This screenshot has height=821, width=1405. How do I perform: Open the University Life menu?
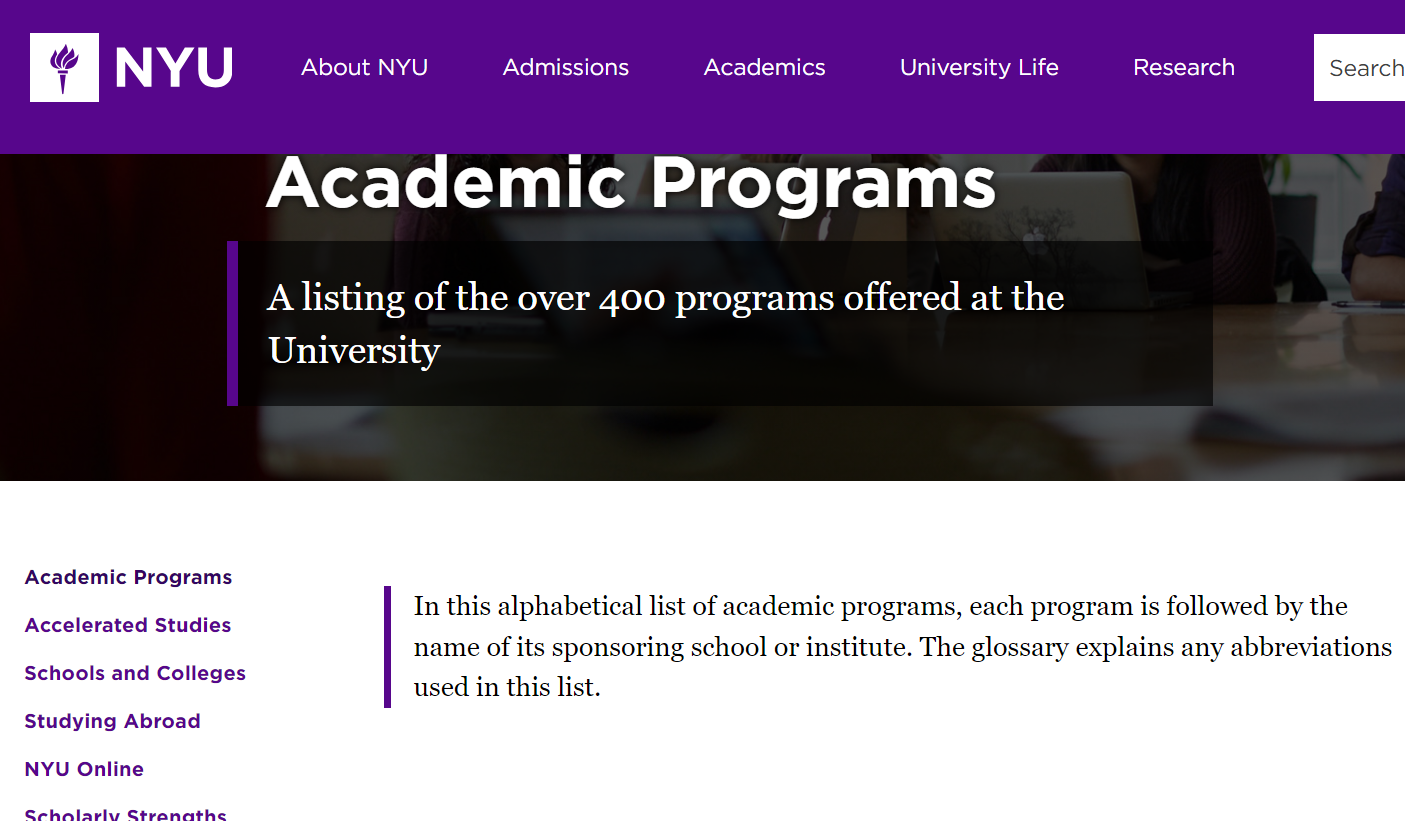[979, 67]
